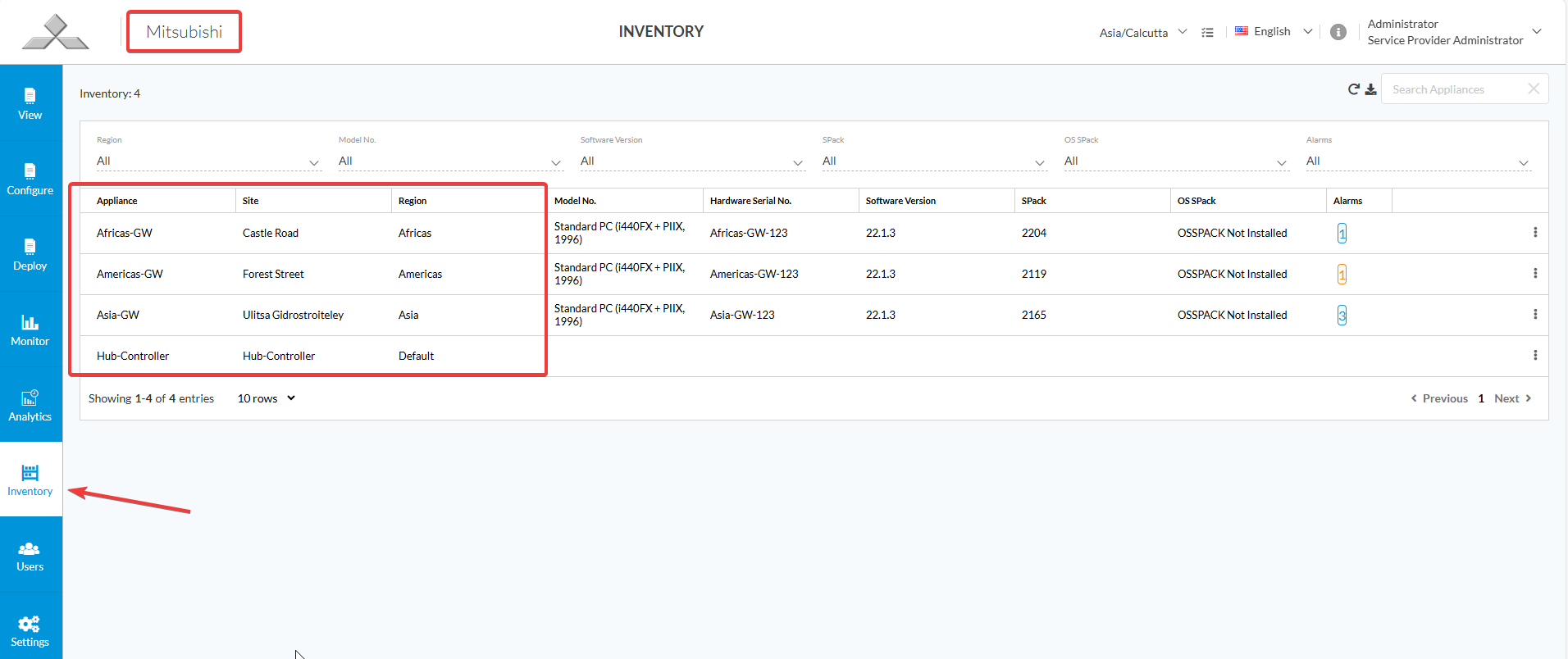Open the English language dropdown
Image resolution: width=1568 pixels, height=659 pixels.
(1274, 31)
